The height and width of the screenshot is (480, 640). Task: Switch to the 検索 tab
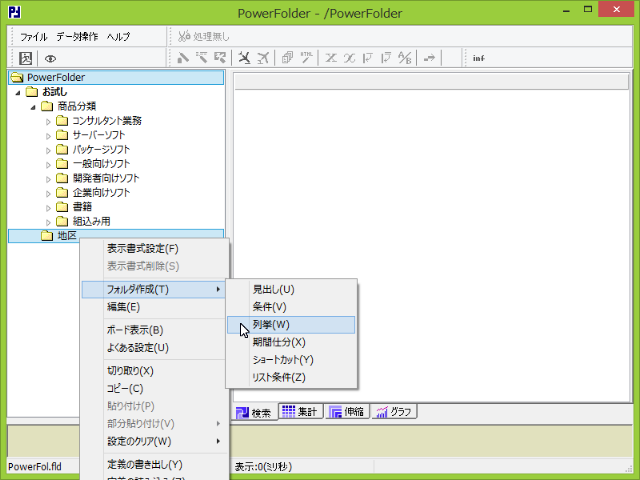(255, 413)
